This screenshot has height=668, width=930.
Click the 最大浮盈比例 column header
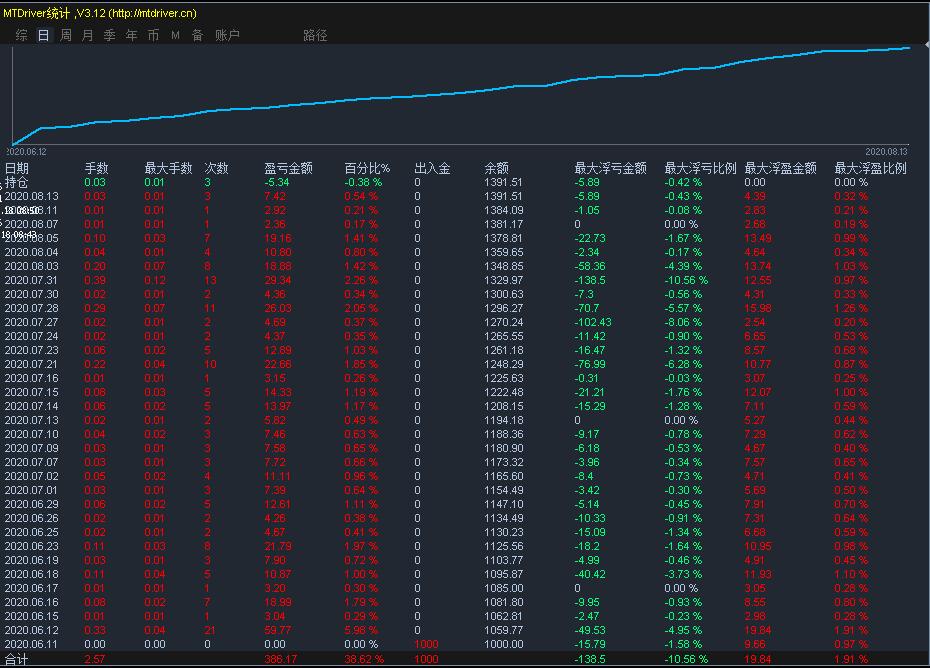click(871, 168)
